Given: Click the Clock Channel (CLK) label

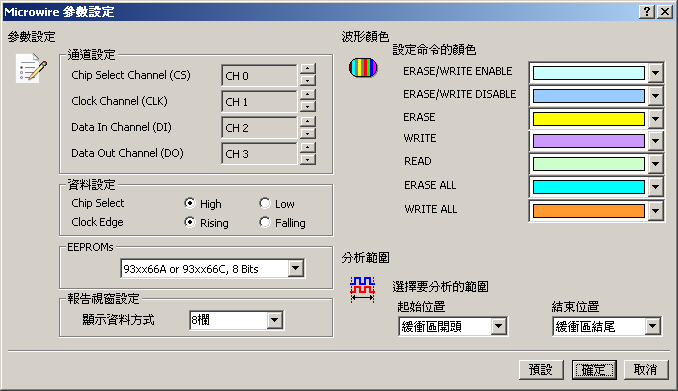Looking at the screenshot, I should [x=119, y=101].
